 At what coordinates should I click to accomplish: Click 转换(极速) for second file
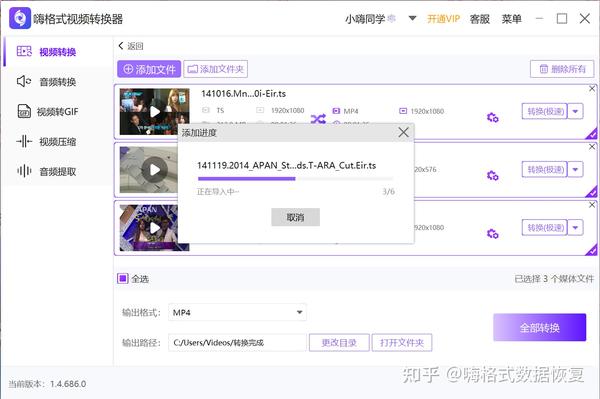tap(545, 169)
